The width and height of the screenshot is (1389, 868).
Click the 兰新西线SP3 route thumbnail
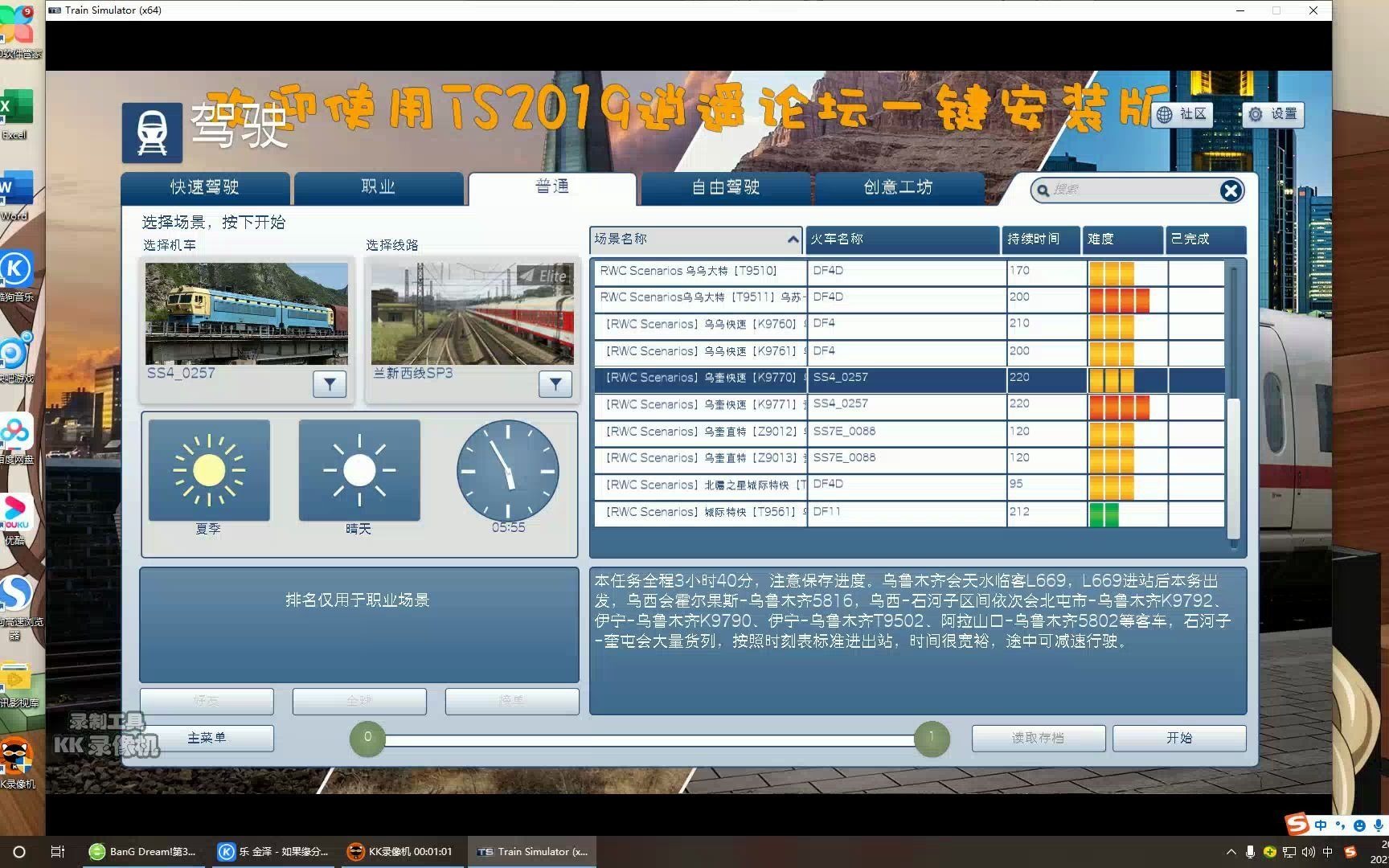coord(473,313)
